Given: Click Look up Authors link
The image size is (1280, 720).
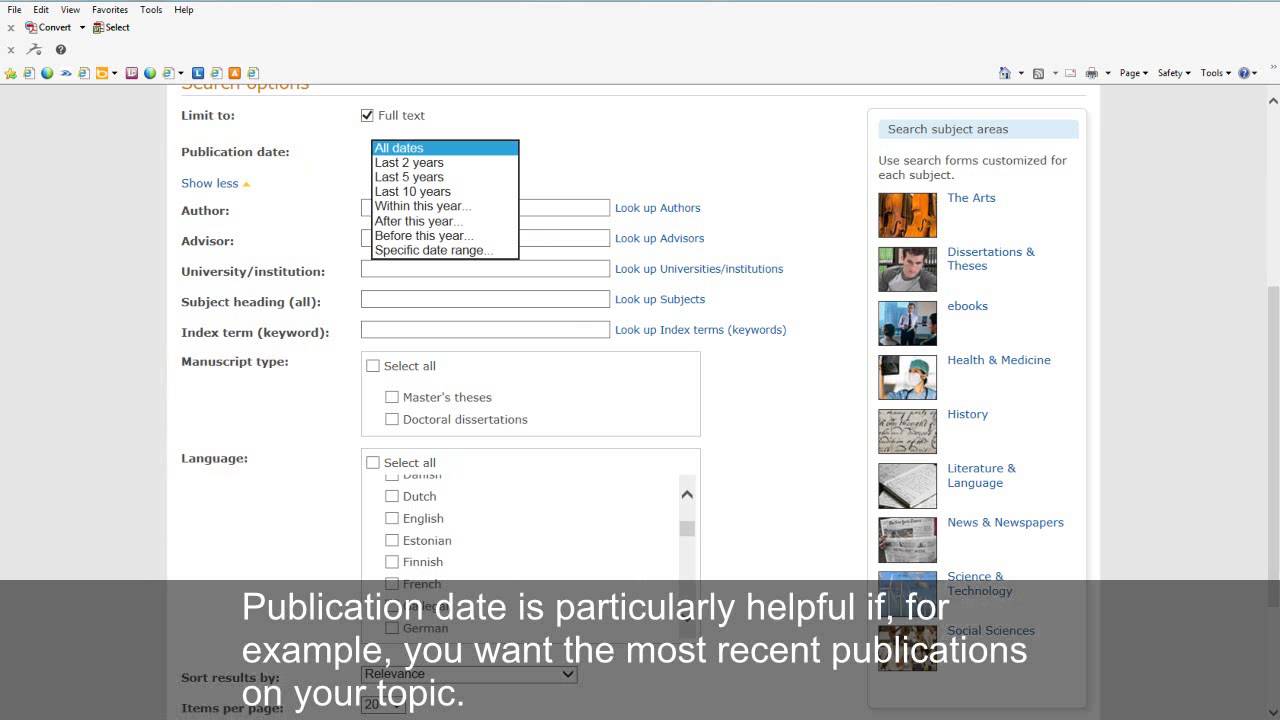Looking at the screenshot, I should click(657, 208).
